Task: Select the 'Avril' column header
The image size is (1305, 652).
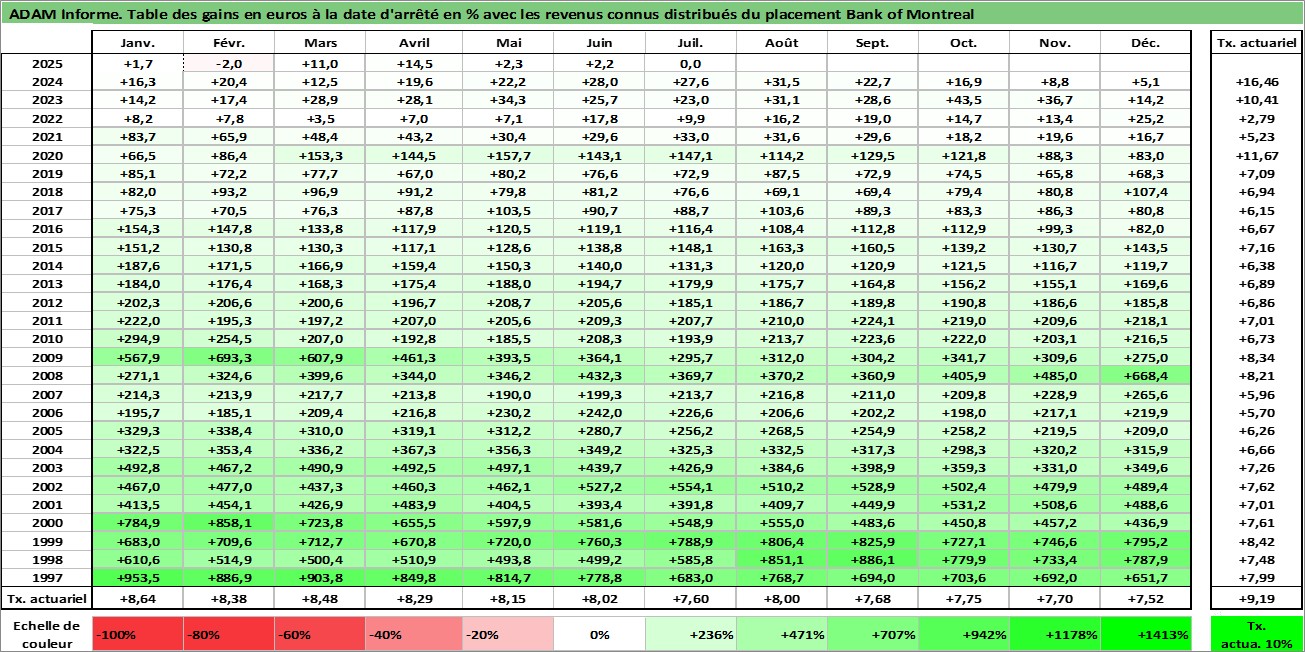Action: pos(413,43)
